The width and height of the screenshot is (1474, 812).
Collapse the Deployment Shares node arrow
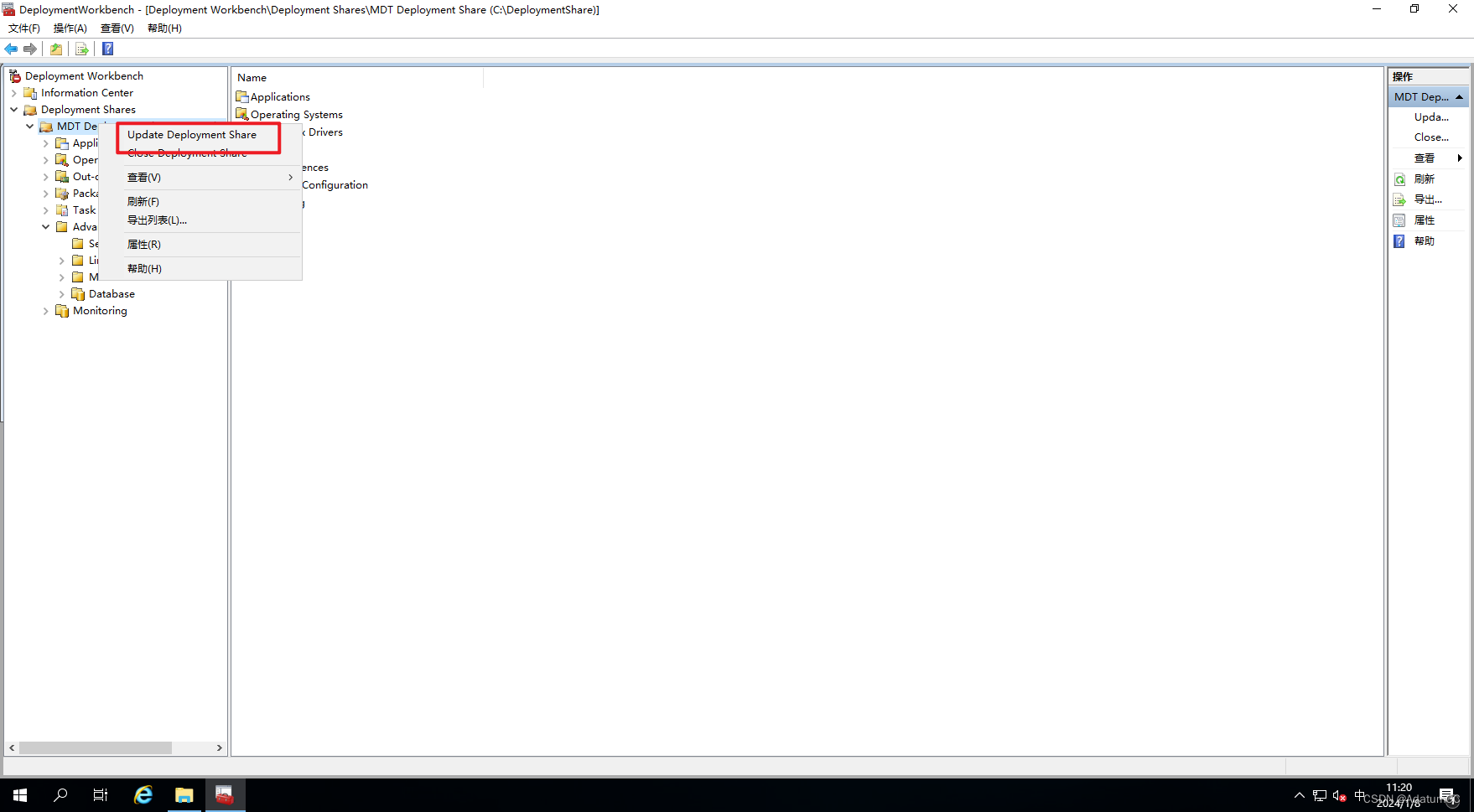(13, 110)
